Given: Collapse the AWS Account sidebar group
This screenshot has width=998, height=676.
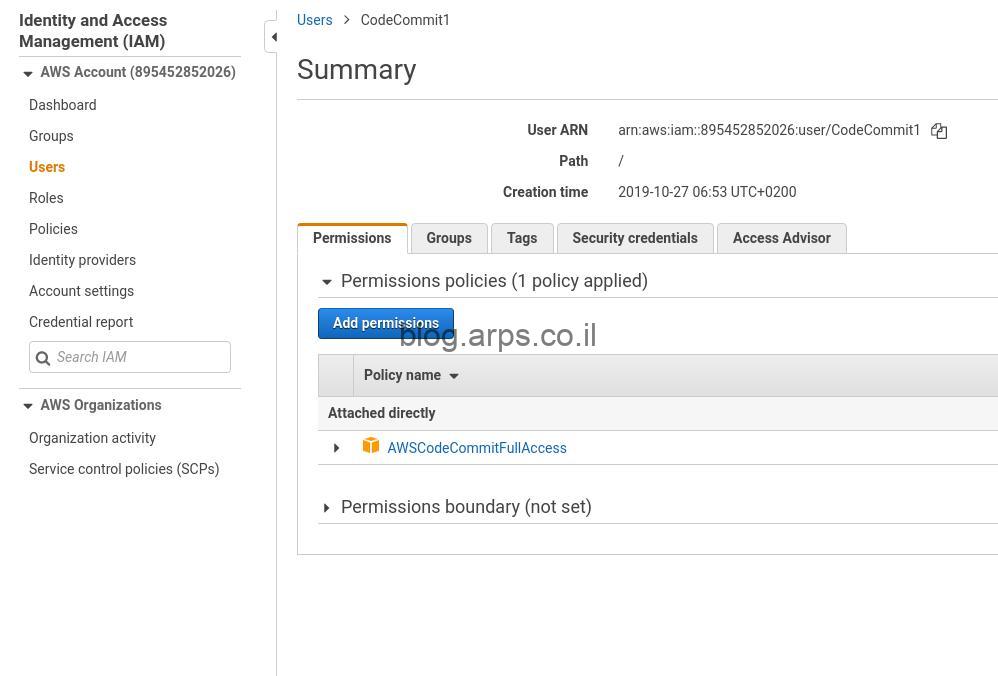Looking at the screenshot, I should coord(27,74).
